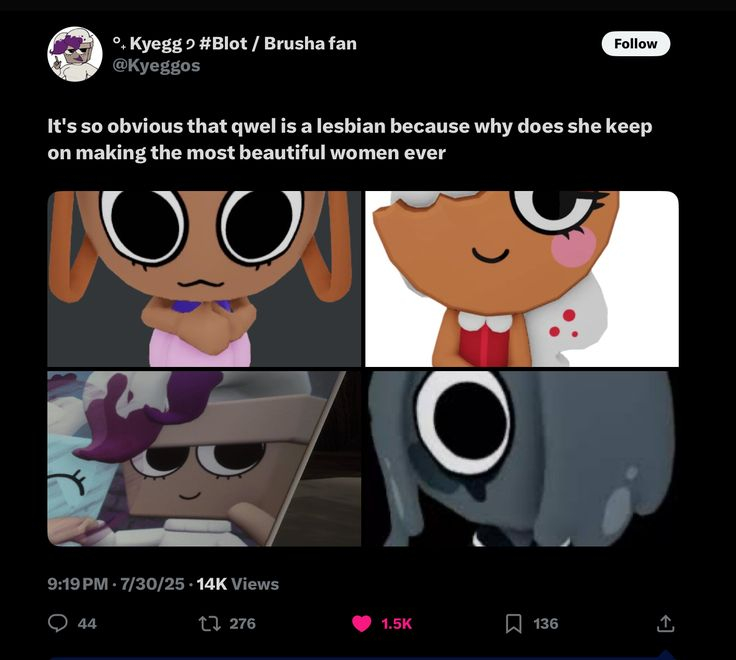Image resolution: width=736 pixels, height=660 pixels.
Task: Open the gray droopy character image
Action: tap(522, 459)
